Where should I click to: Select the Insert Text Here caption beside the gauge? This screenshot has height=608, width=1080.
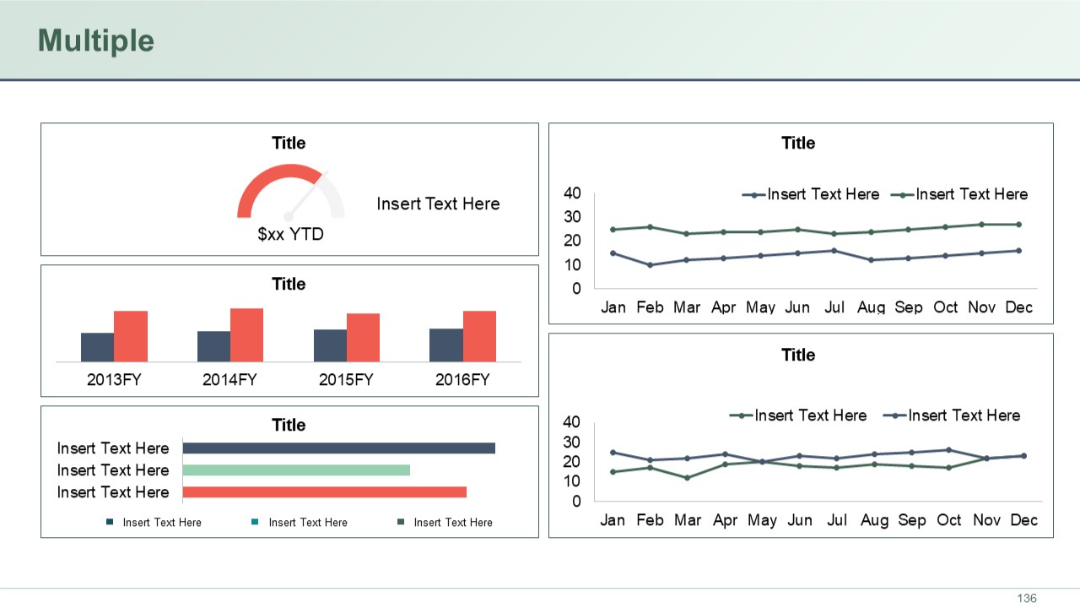coord(438,203)
